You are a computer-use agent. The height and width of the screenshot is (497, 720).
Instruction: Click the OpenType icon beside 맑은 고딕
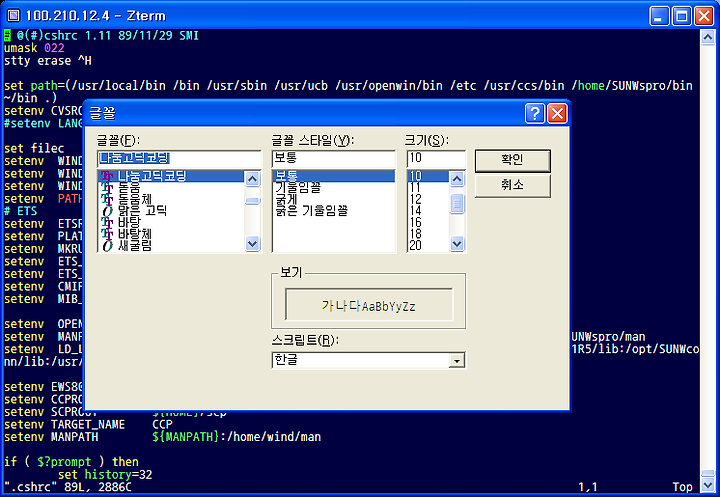pyautogui.click(x=107, y=211)
